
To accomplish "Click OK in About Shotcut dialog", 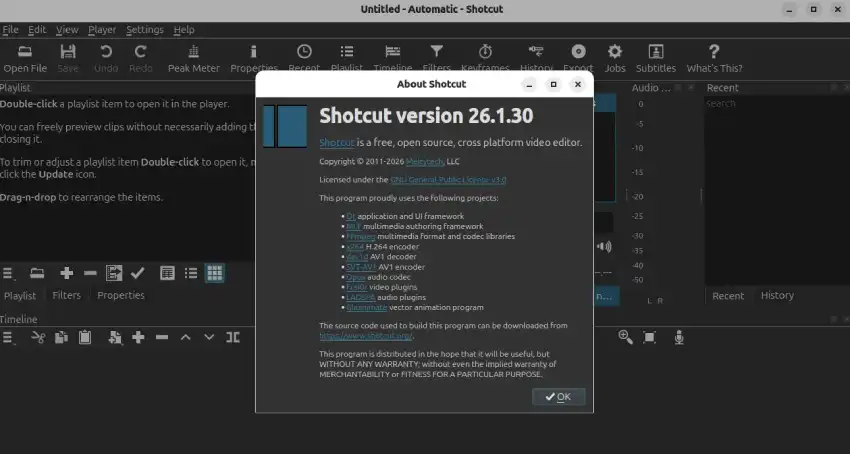I will 558,397.
